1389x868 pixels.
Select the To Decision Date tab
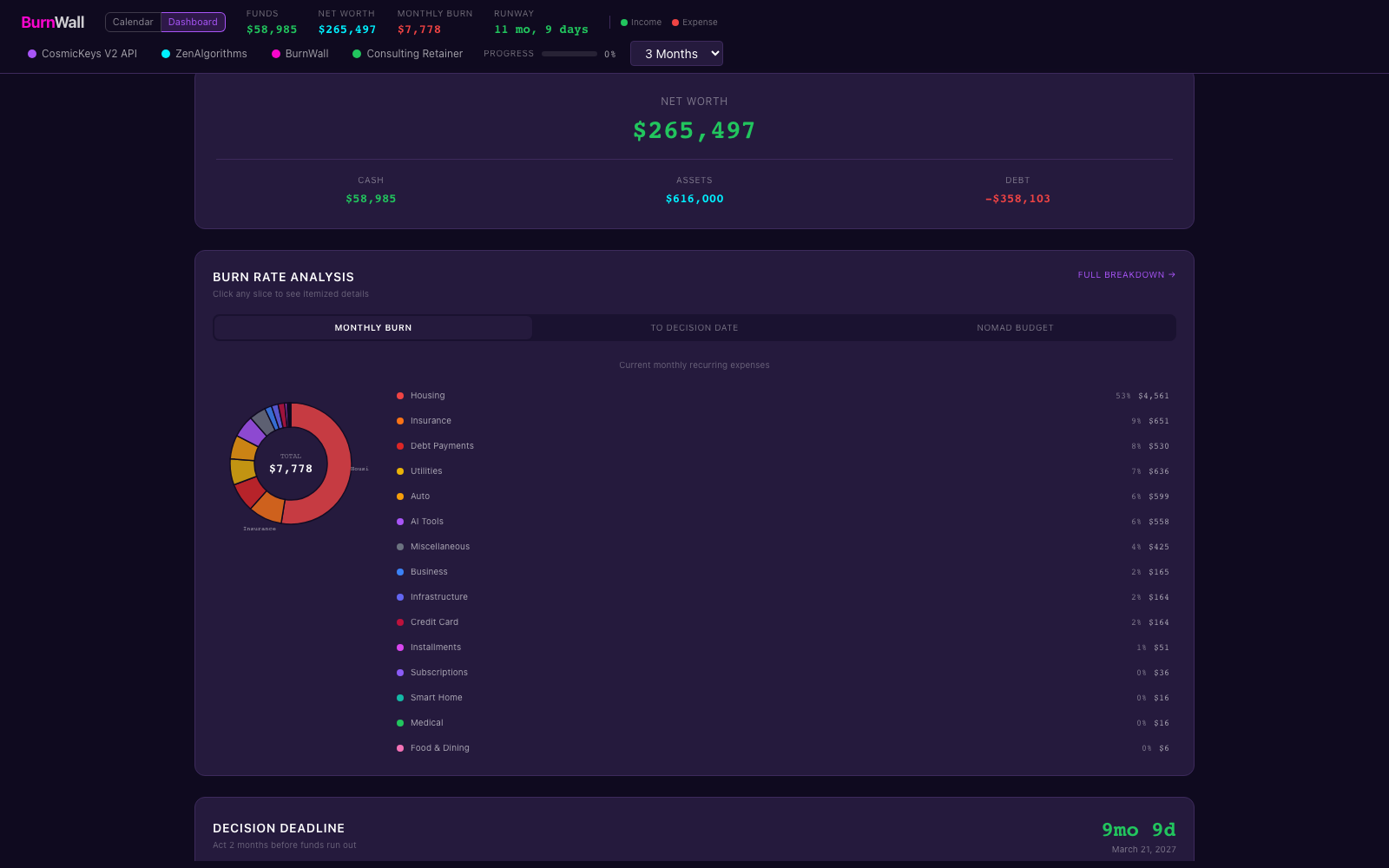coord(694,328)
